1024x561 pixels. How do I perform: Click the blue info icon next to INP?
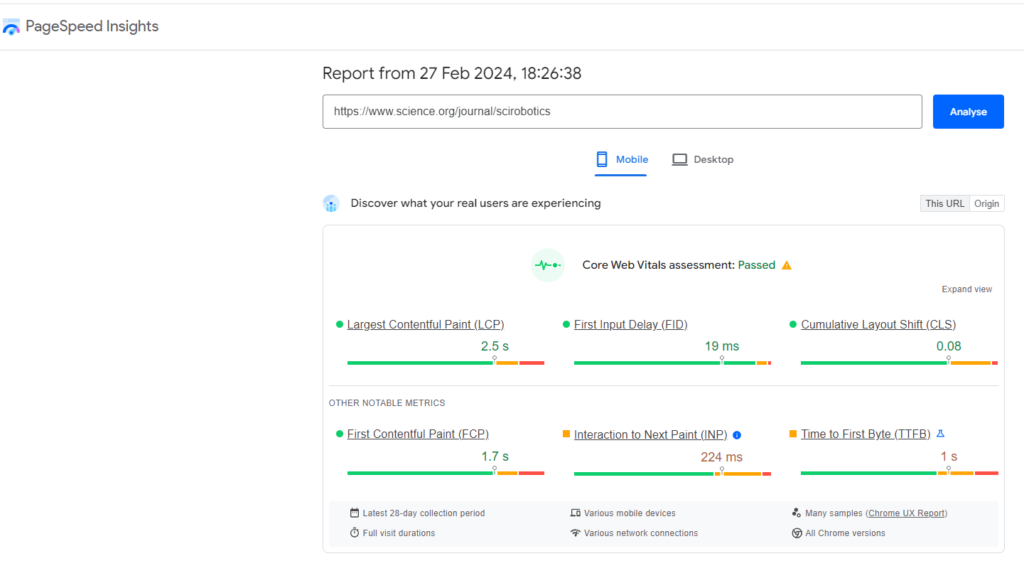(737, 435)
